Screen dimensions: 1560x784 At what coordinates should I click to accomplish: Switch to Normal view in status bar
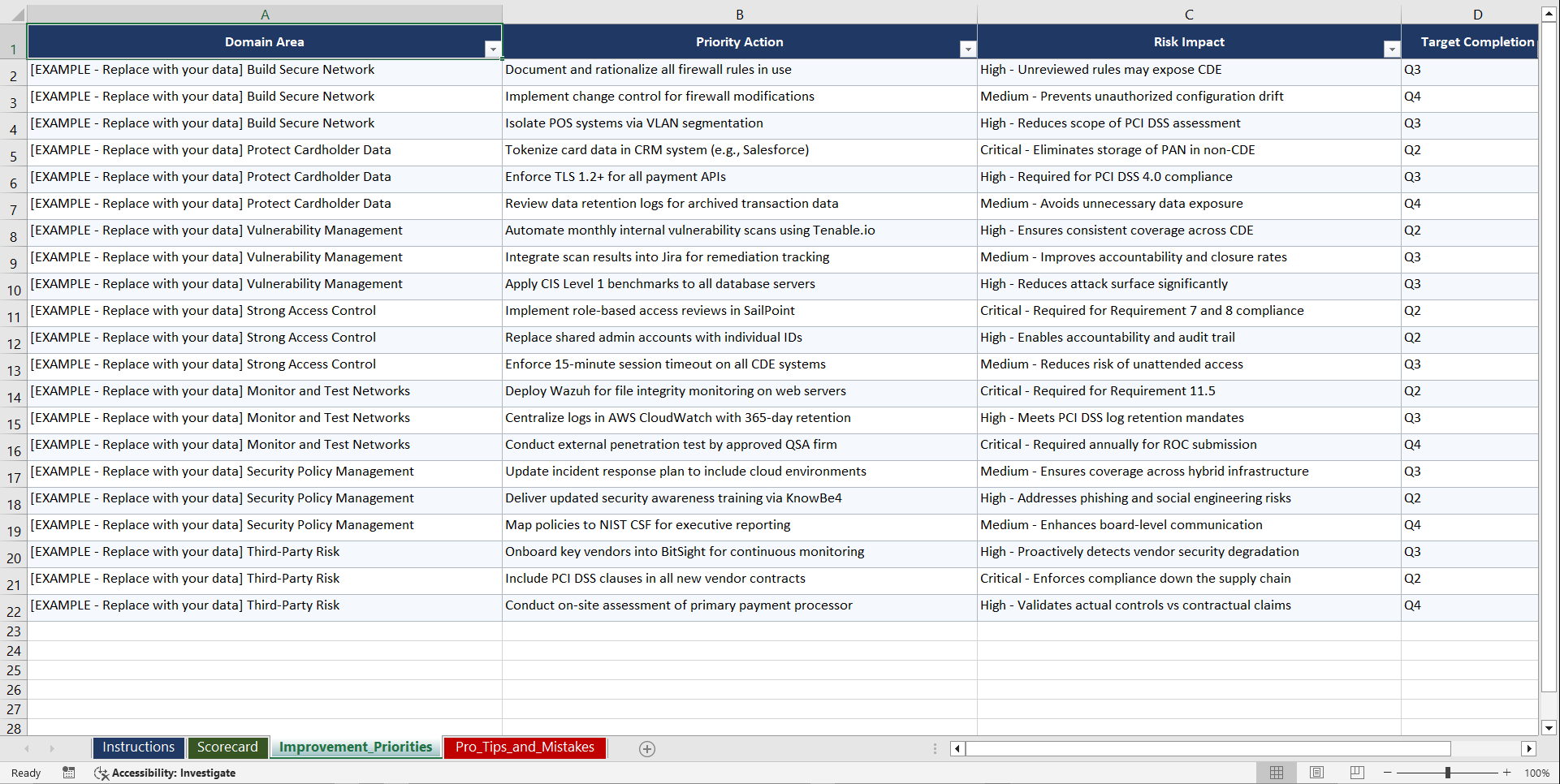1276,773
